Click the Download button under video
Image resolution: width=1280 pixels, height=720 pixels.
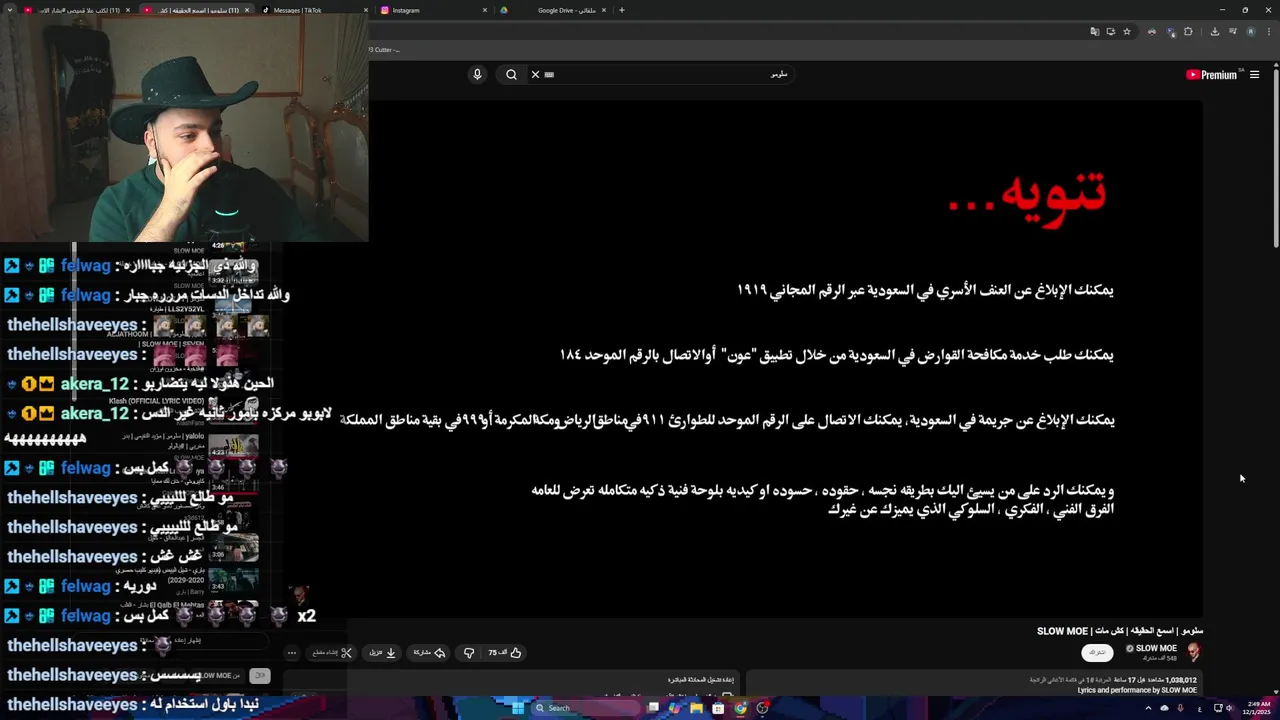click(383, 653)
